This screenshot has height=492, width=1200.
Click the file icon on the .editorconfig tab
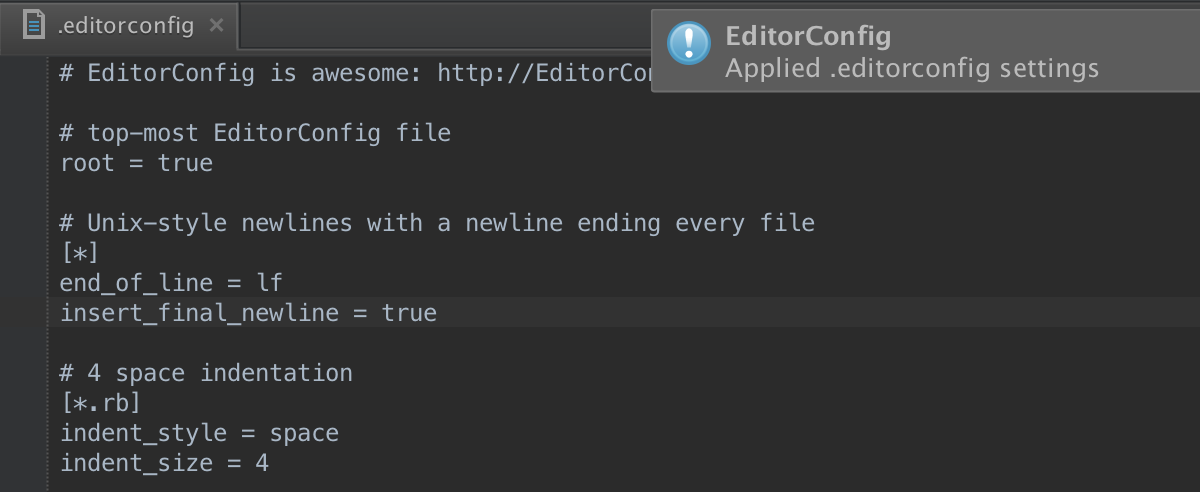point(35,25)
